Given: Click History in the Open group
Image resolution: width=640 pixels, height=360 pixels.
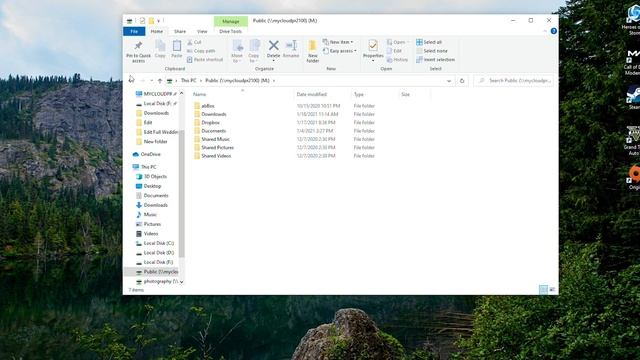Looking at the screenshot, I should click(397, 60).
